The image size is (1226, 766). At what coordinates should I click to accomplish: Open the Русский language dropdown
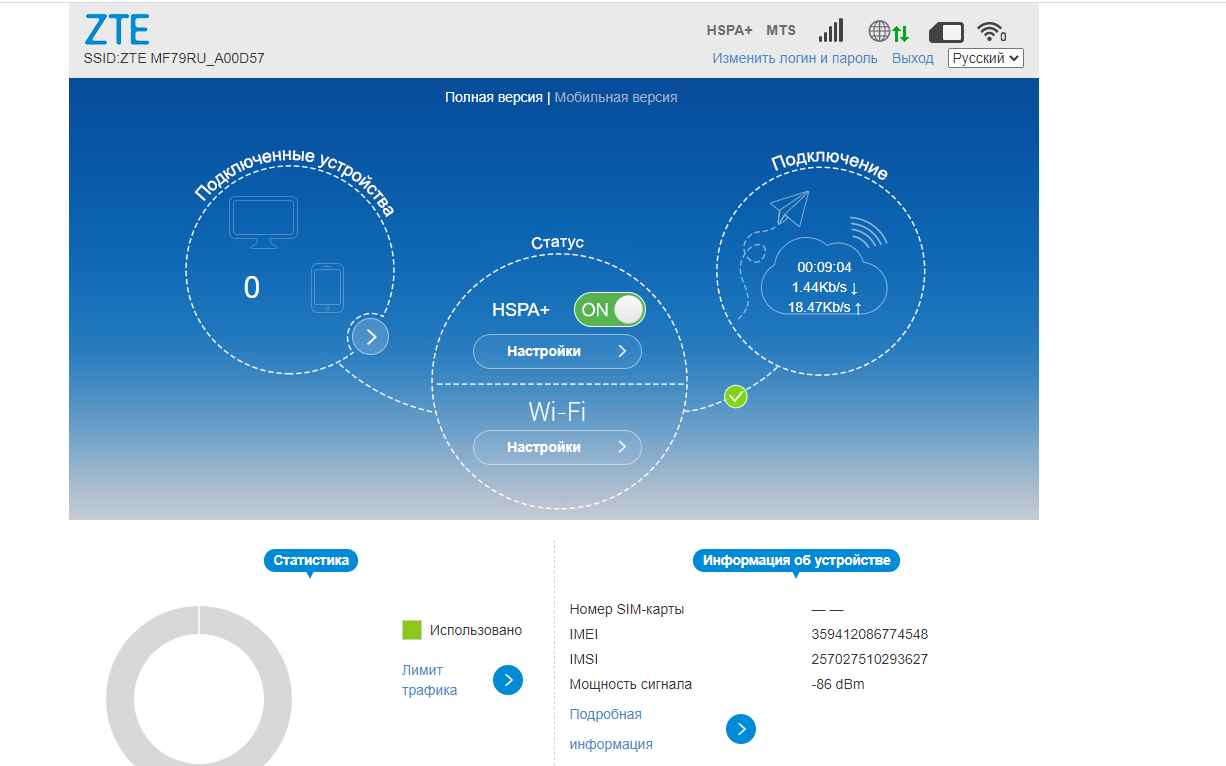[985, 58]
